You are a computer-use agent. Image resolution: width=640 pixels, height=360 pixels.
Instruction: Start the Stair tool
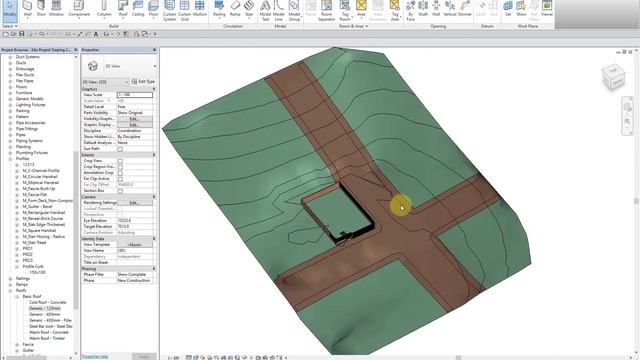point(249,9)
